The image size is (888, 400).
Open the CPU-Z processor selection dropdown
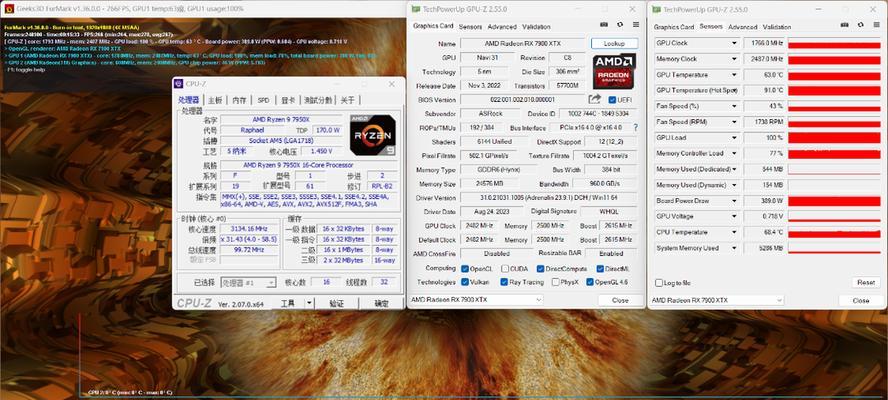(x=248, y=282)
